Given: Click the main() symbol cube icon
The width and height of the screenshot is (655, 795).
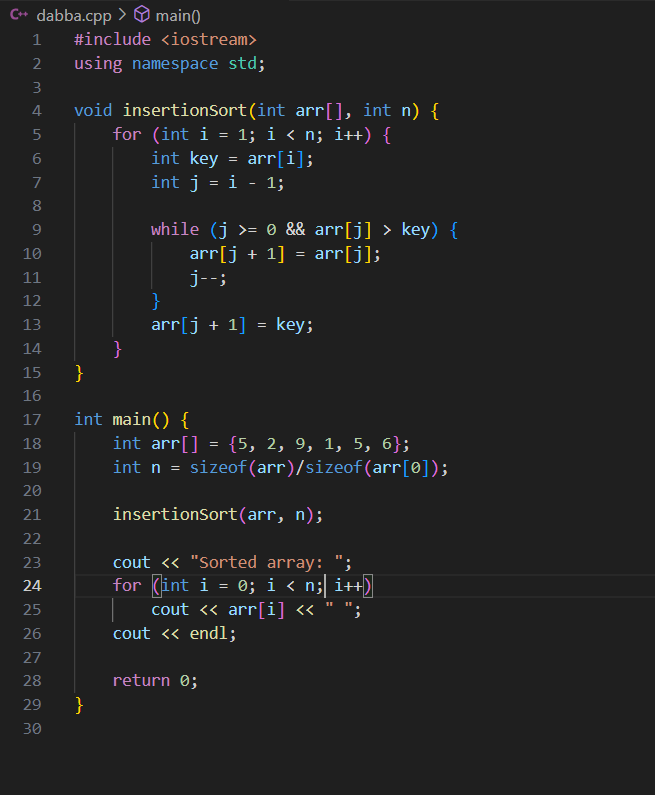Looking at the screenshot, I should (142, 15).
